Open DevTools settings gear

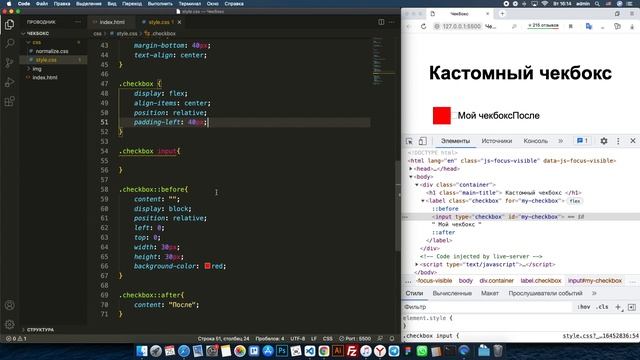[604, 141]
